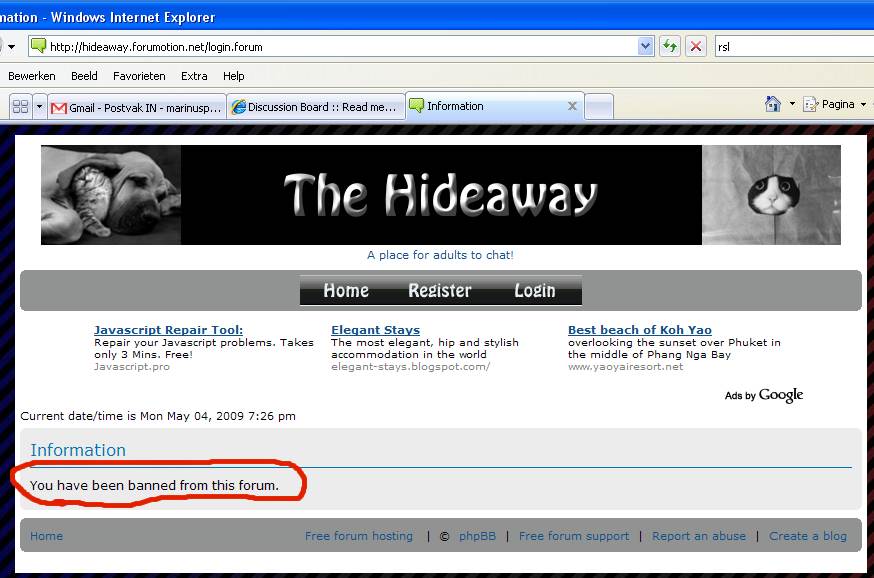874x578 pixels.
Task: Open the Extra menu
Action: click(x=194, y=76)
